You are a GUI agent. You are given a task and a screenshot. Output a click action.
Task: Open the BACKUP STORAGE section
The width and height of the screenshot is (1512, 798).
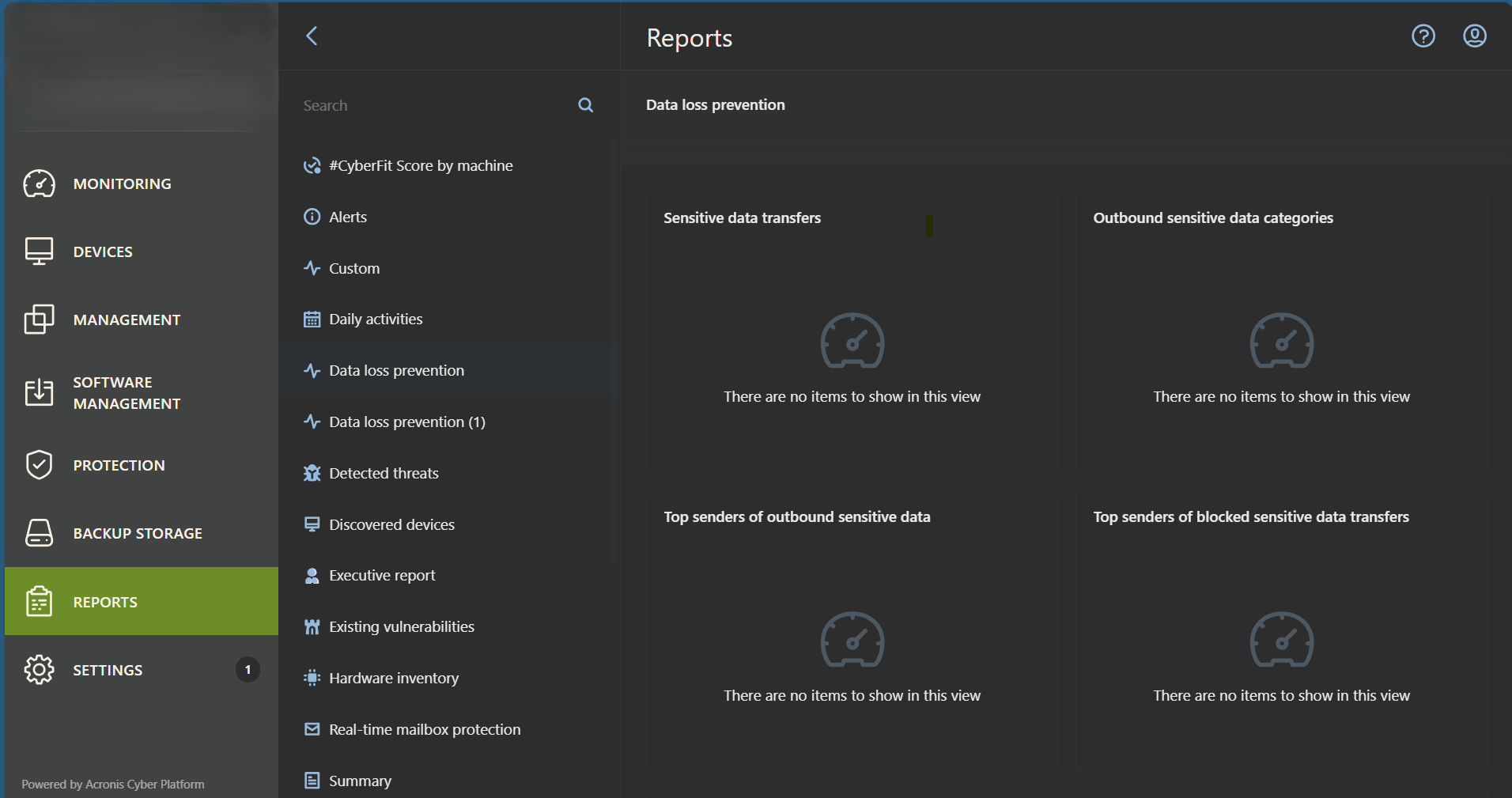point(142,533)
